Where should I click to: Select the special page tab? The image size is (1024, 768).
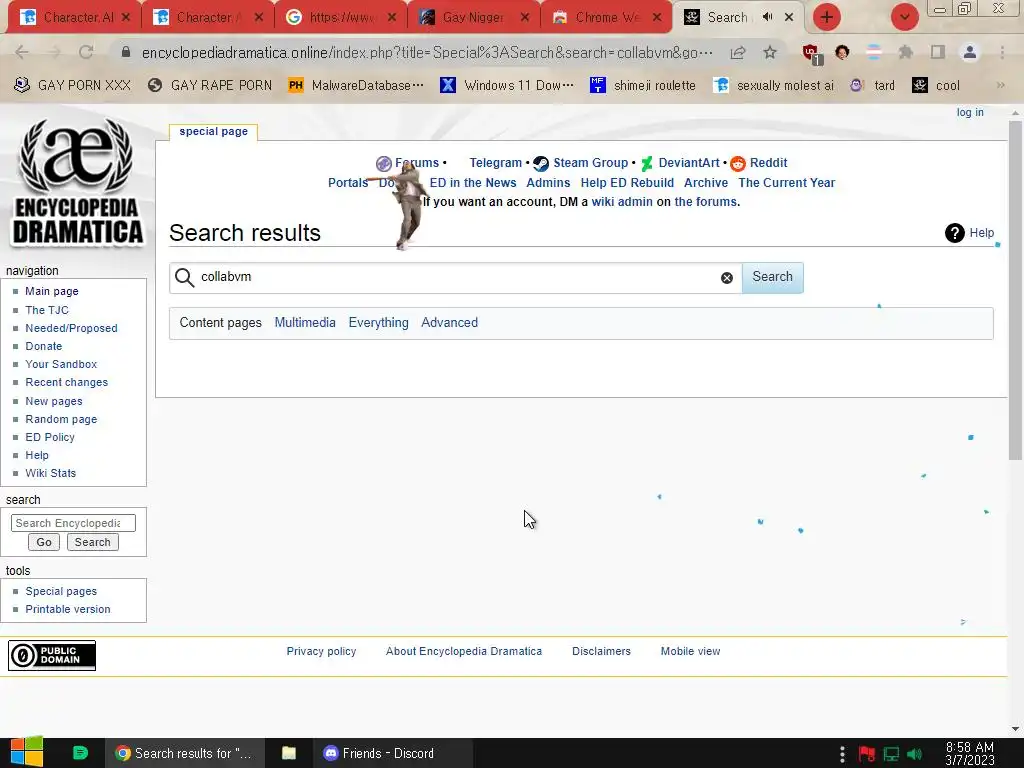coord(214,131)
